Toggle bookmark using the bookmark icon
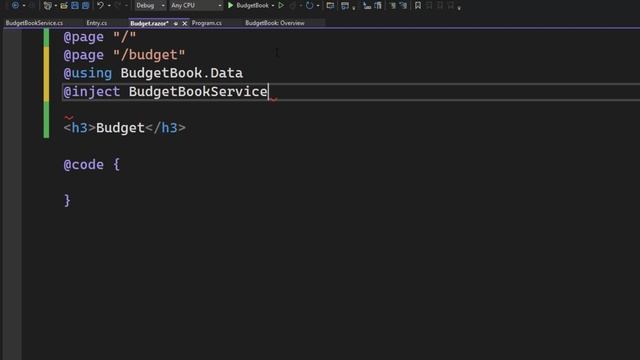The width and height of the screenshot is (640, 360). click(x=418, y=5)
